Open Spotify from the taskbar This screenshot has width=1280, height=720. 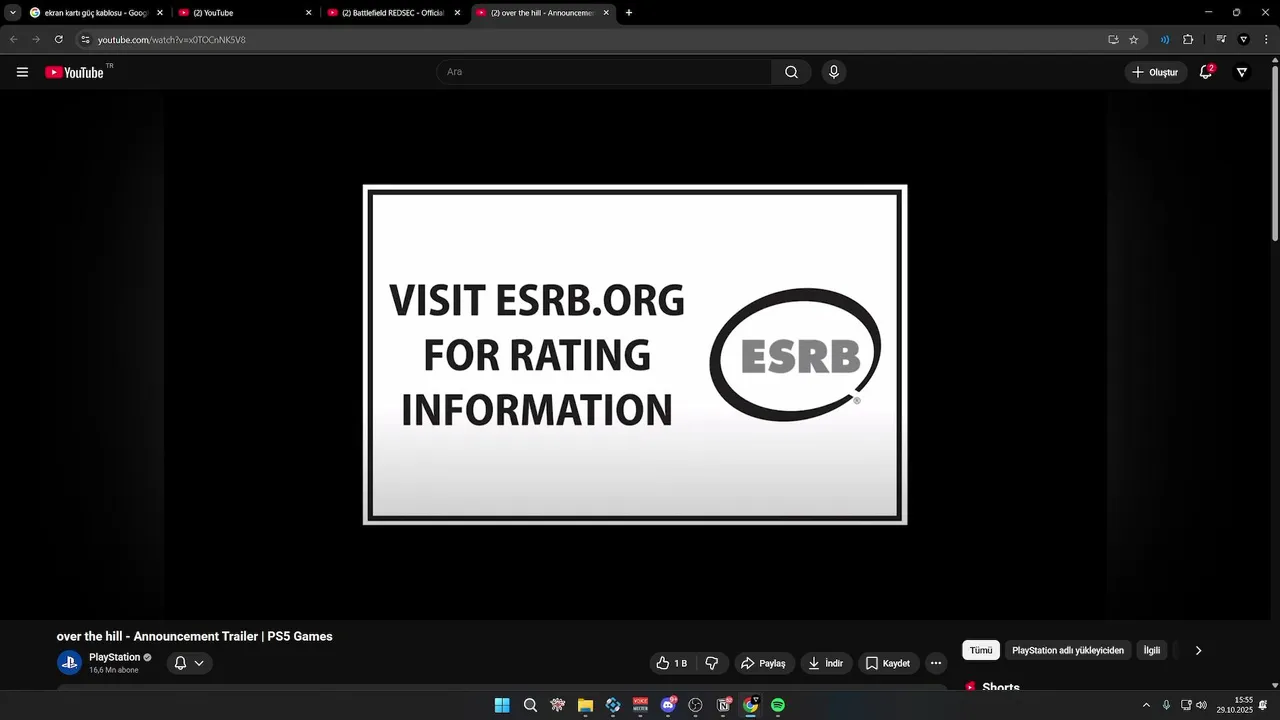click(778, 705)
